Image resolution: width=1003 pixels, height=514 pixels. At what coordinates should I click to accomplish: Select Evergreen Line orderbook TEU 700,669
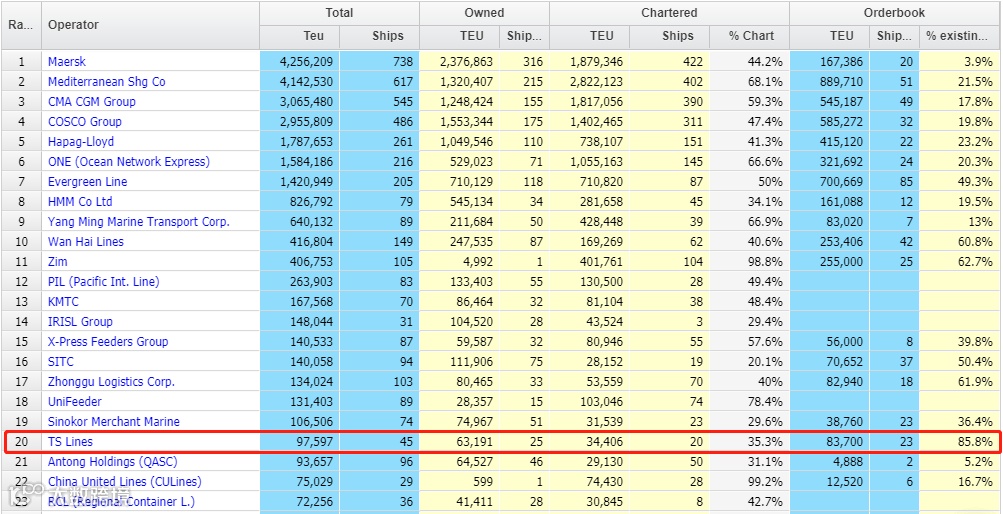830,182
